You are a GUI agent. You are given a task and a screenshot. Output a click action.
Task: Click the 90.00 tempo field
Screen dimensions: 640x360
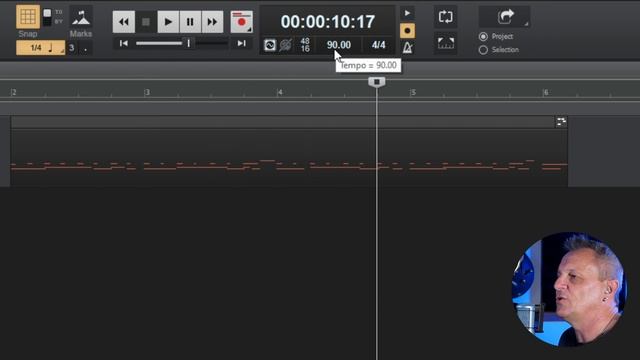coord(339,45)
